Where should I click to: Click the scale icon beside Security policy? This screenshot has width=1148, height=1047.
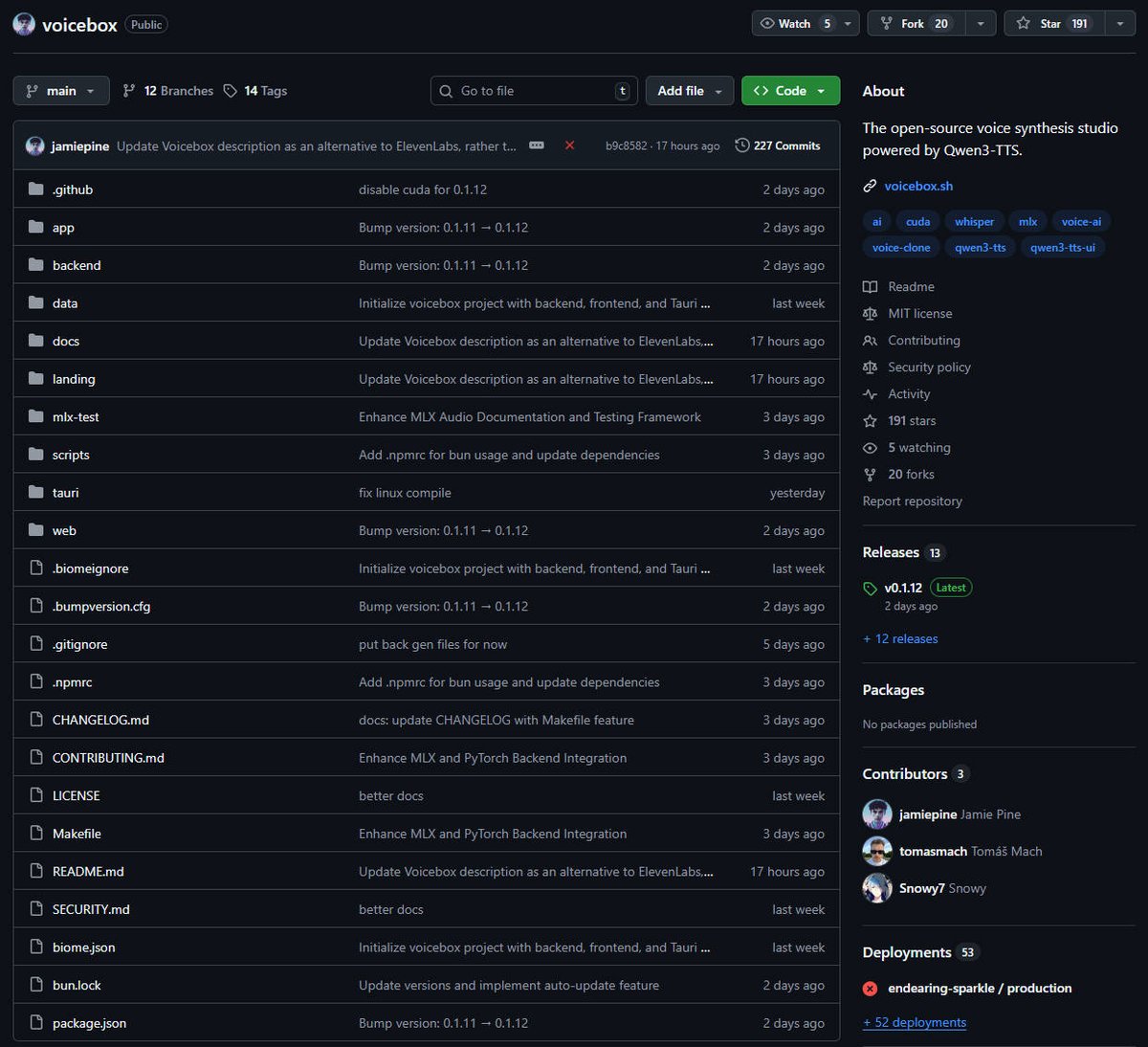(x=870, y=367)
